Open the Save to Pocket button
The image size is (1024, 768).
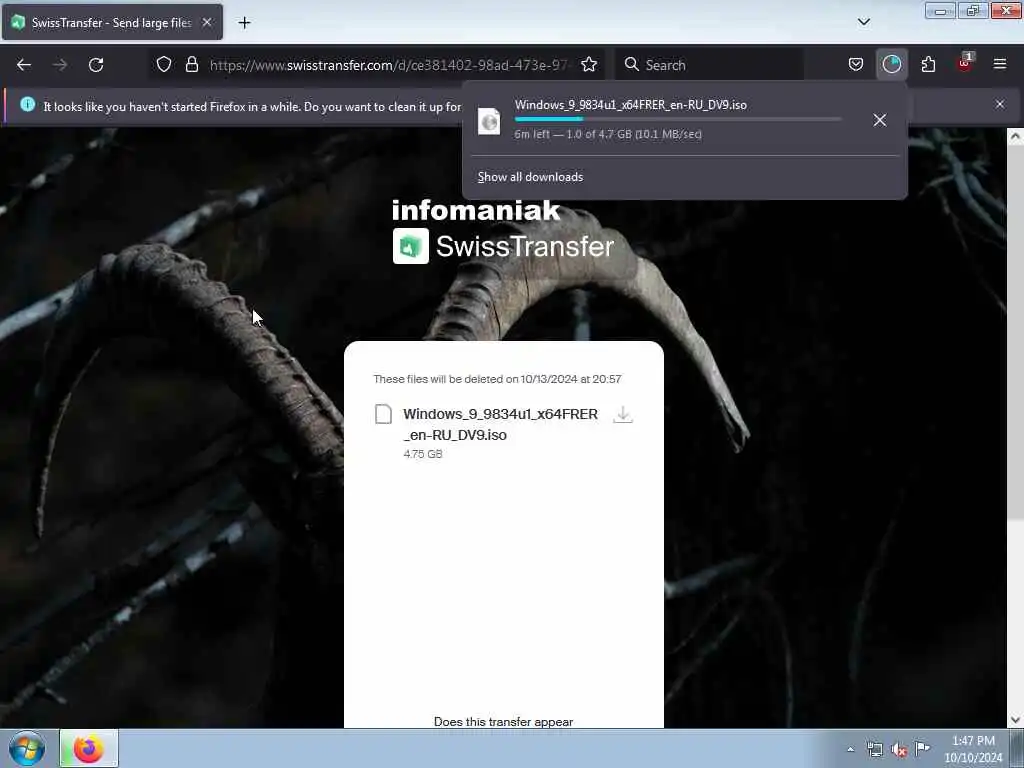[x=856, y=65]
